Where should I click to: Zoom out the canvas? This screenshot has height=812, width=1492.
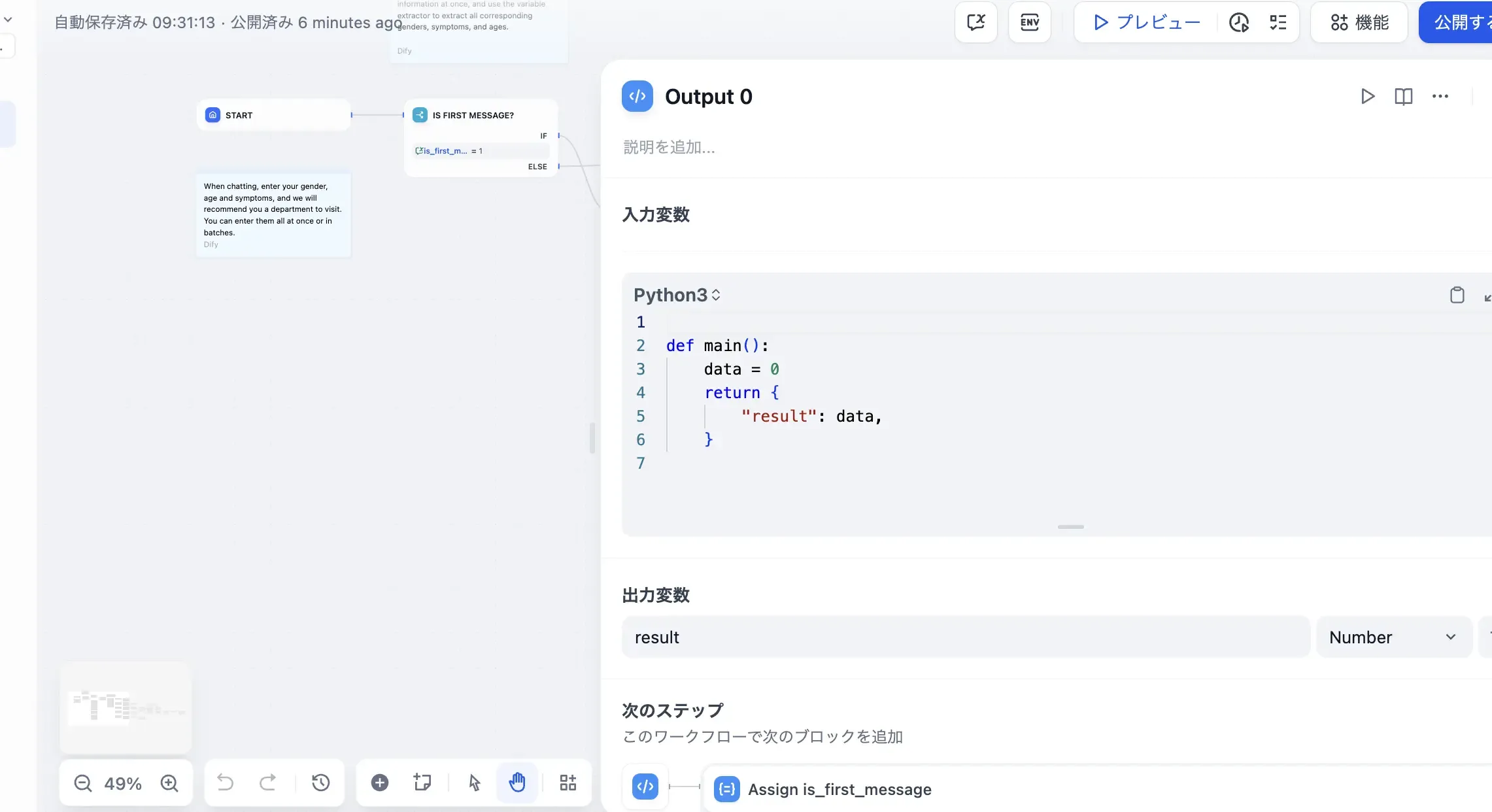tap(83, 783)
